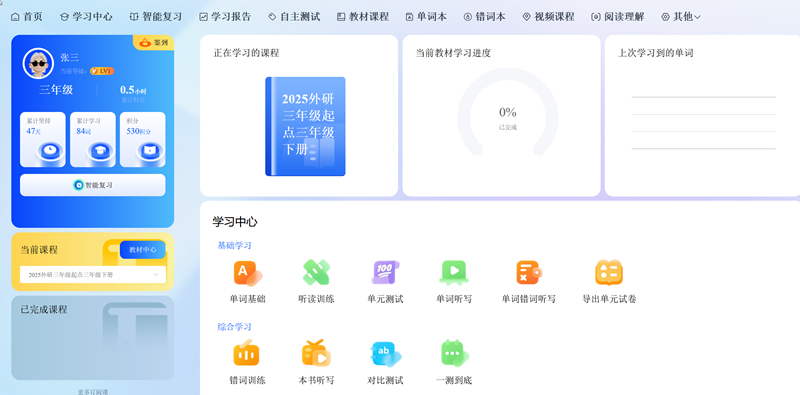Click the 正在学习的课程 title
The image size is (800, 395).
click(246, 53)
